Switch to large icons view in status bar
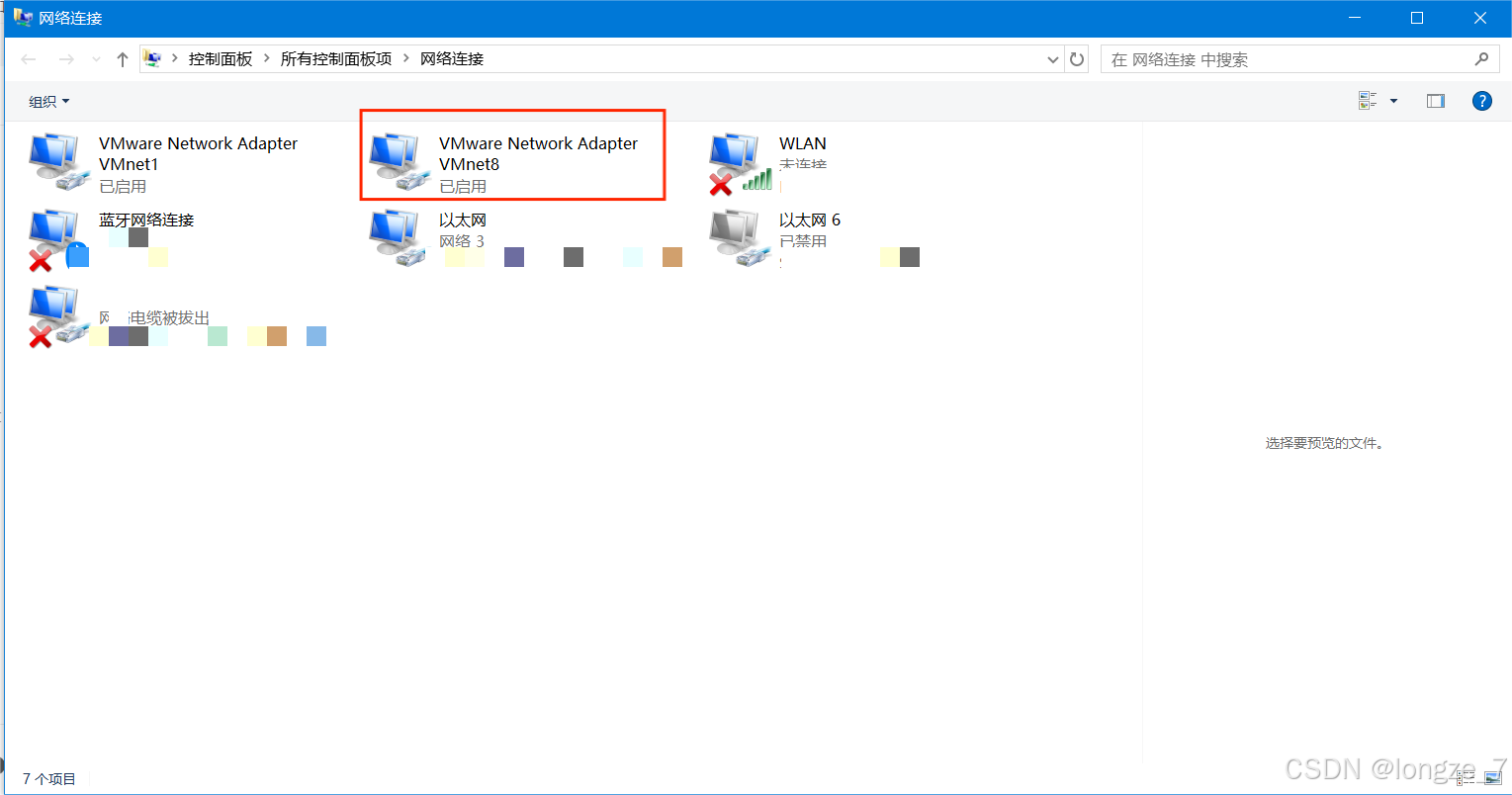The image size is (1512, 795). pos(1493,780)
